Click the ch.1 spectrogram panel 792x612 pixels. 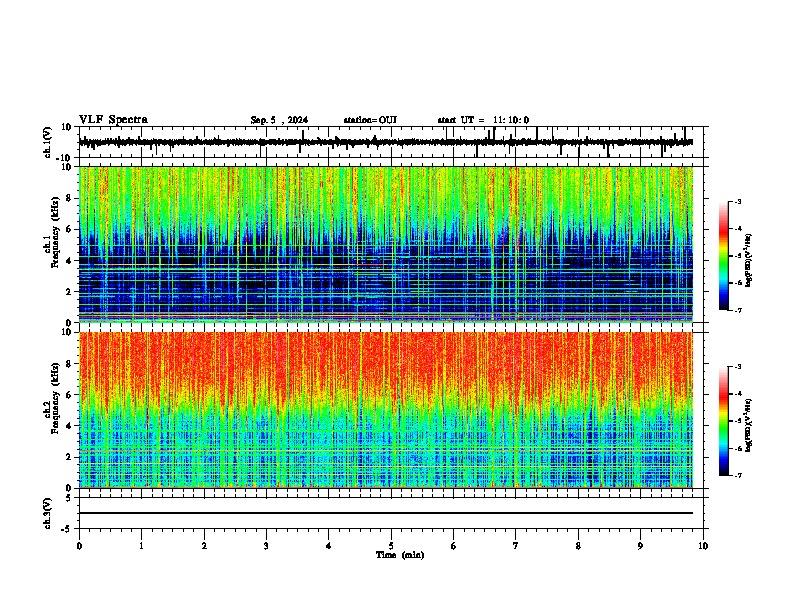pyautogui.click(x=386, y=244)
